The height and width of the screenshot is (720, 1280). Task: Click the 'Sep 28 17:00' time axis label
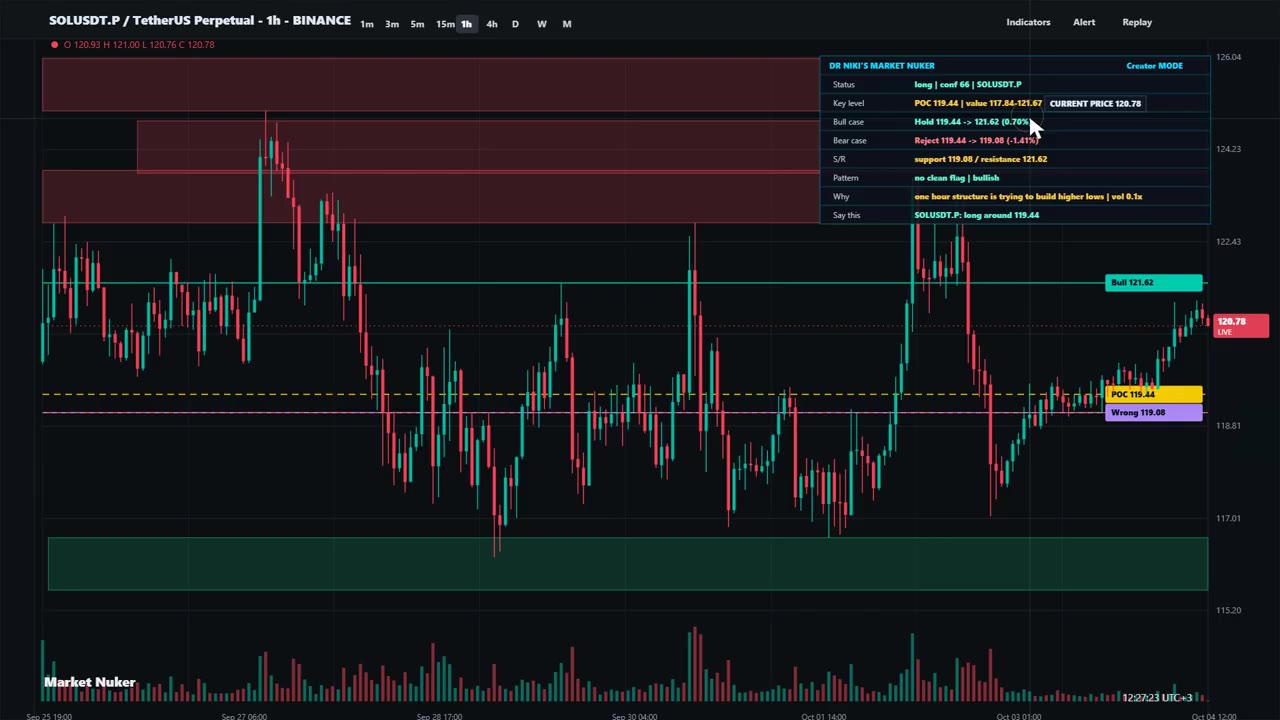click(x=438, y=716)
